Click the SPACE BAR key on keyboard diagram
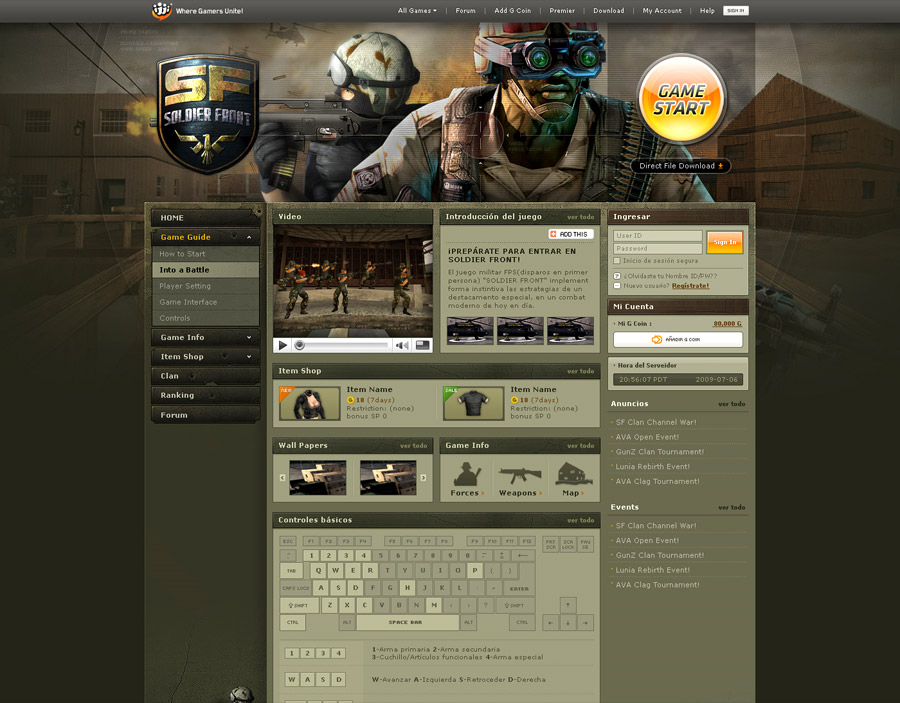900x703 pixels. 408,622
